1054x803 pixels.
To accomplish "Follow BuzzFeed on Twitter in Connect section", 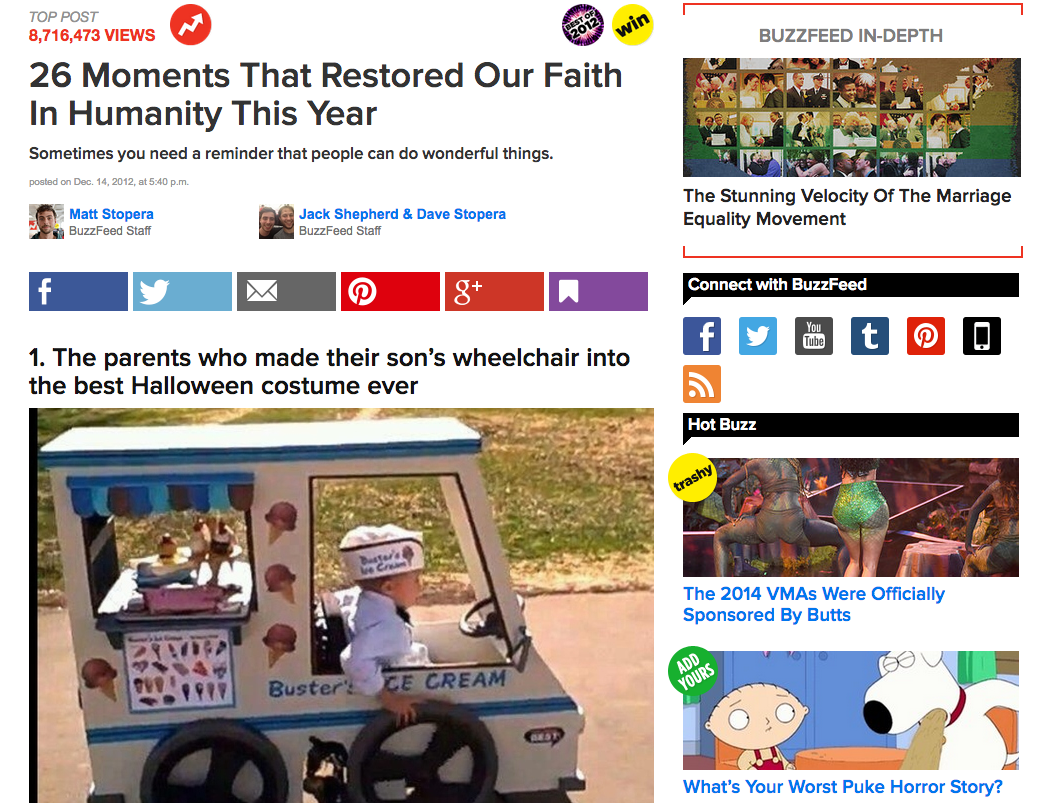I will click(x=758, y=336).
